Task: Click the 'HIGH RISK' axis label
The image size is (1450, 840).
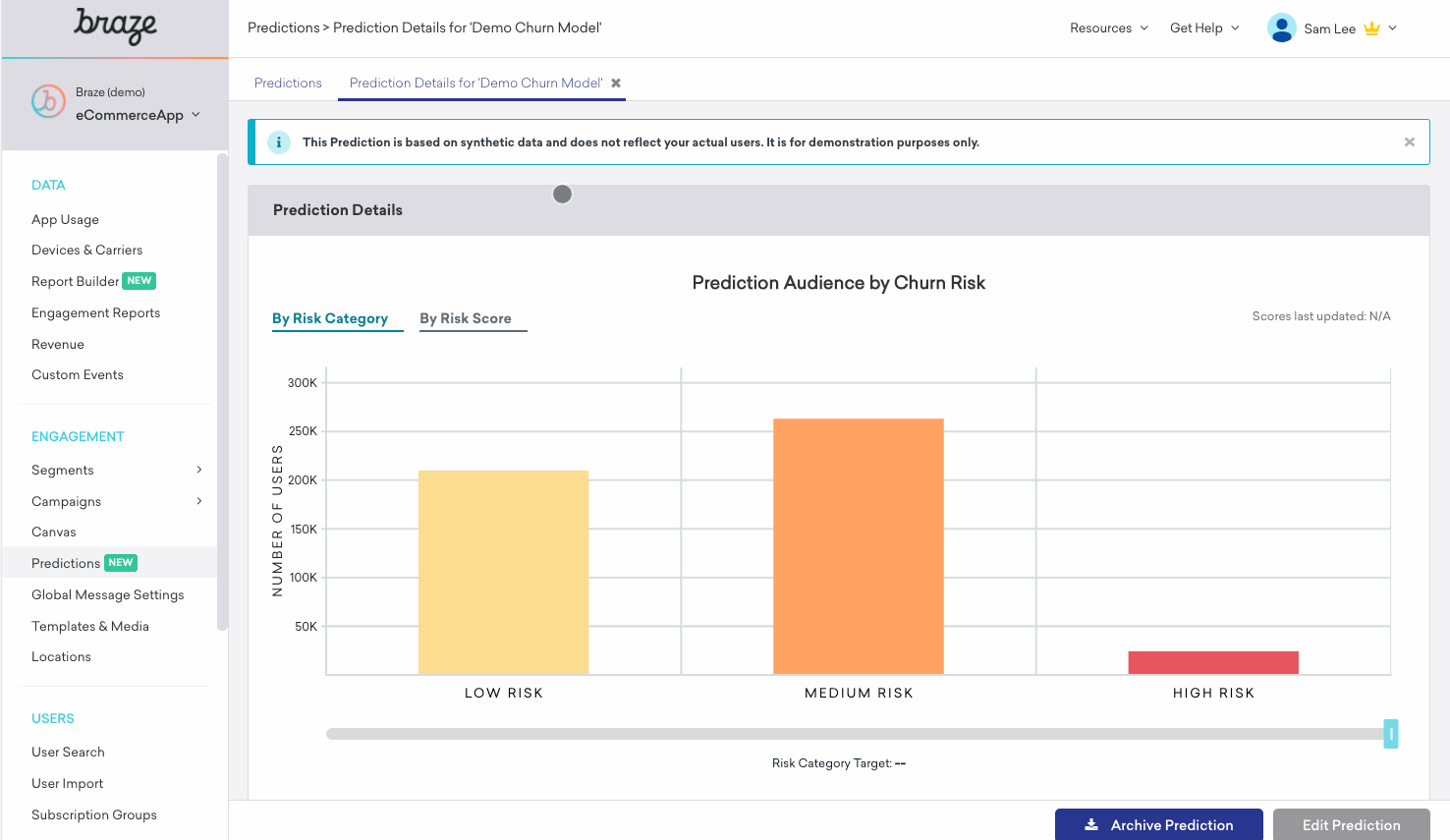Action: [1214, 694]
